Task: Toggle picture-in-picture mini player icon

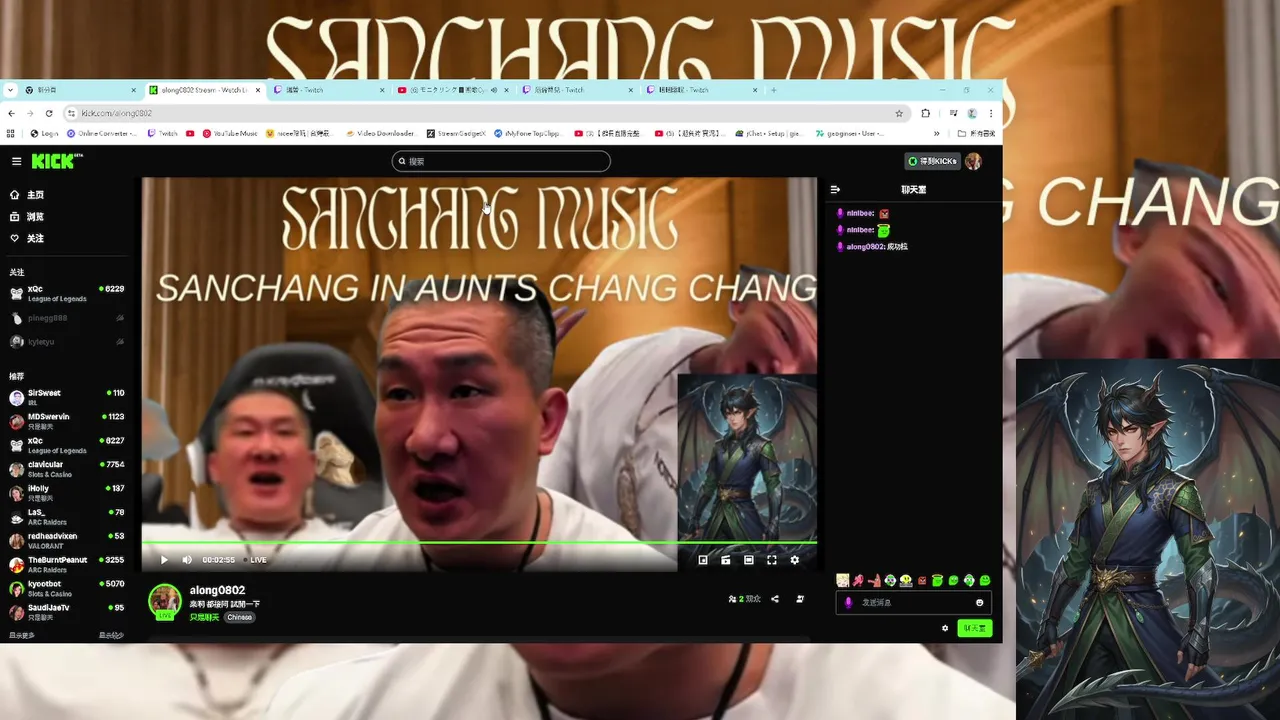Action: pyautogui.click(x=703, y=560)
